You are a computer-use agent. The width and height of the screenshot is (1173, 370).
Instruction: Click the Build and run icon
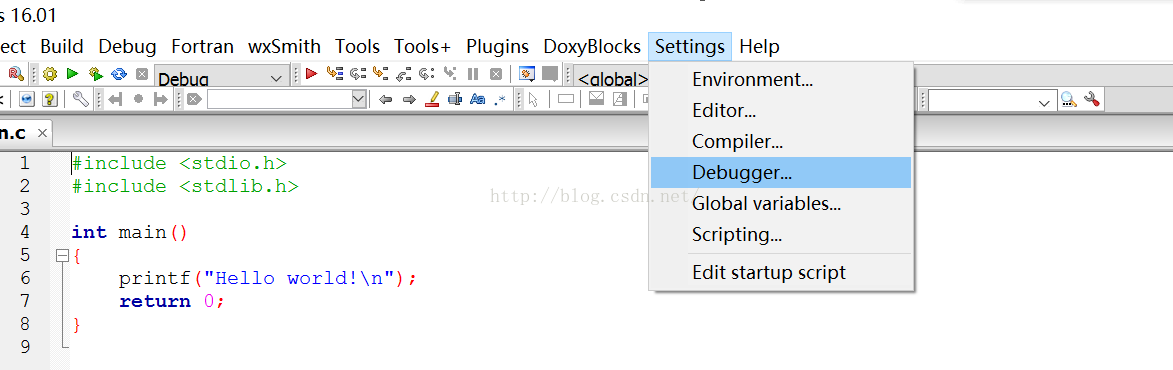point(96,74)
